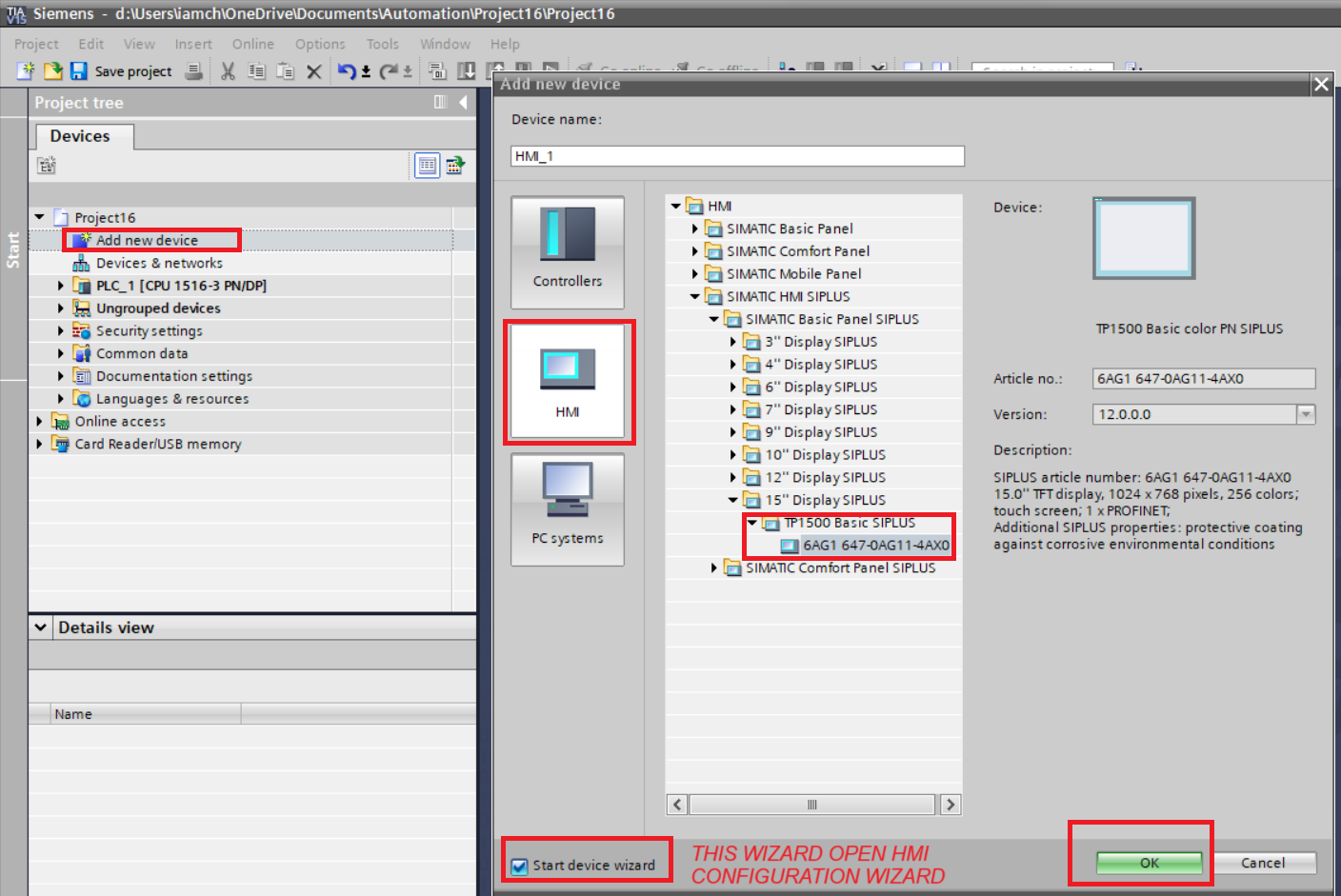Open the Window menu
Screen dimensions: 1341x896
[x=446, y=44]
